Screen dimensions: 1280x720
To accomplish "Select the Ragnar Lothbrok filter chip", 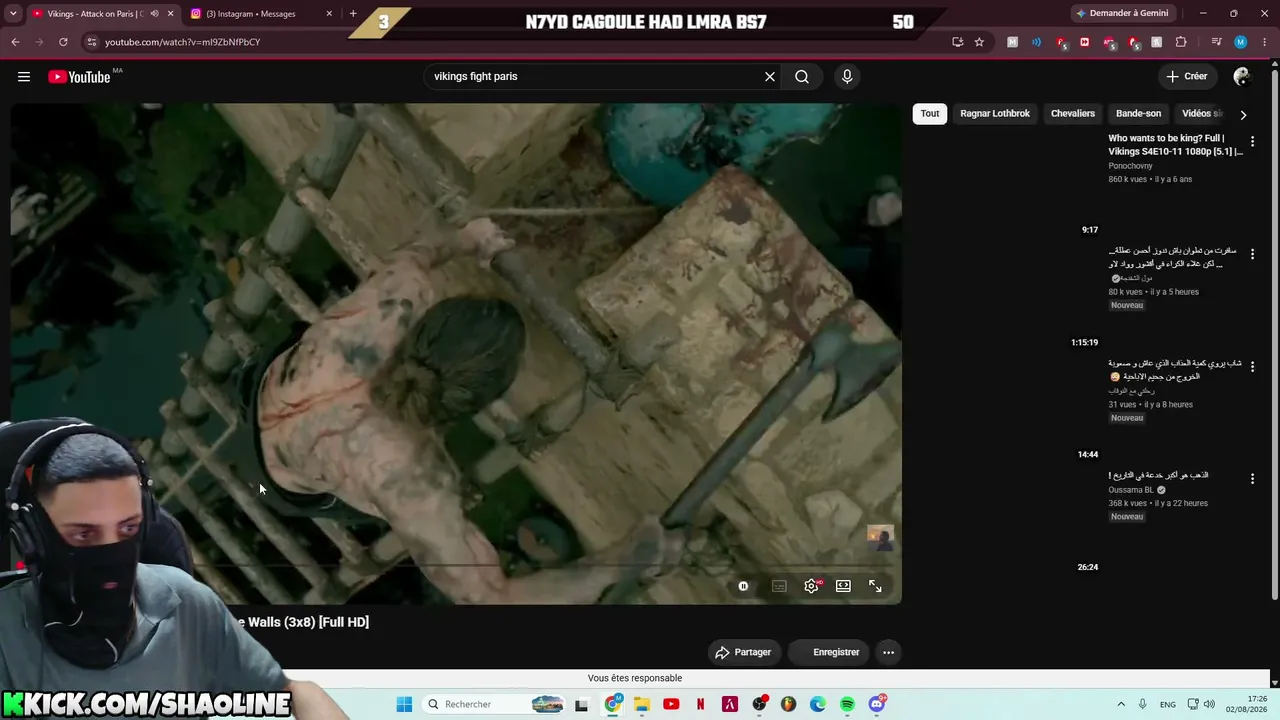I will 995,113.
